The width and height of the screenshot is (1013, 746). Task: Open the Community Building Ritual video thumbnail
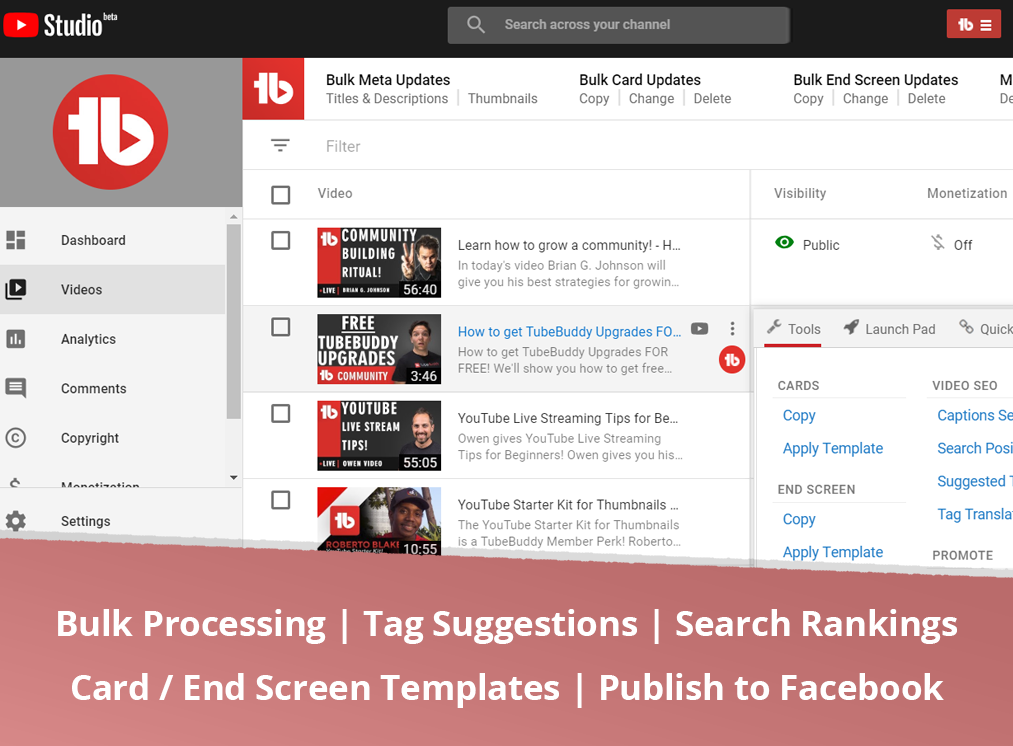pyautogui.click(x=379, y=262)
